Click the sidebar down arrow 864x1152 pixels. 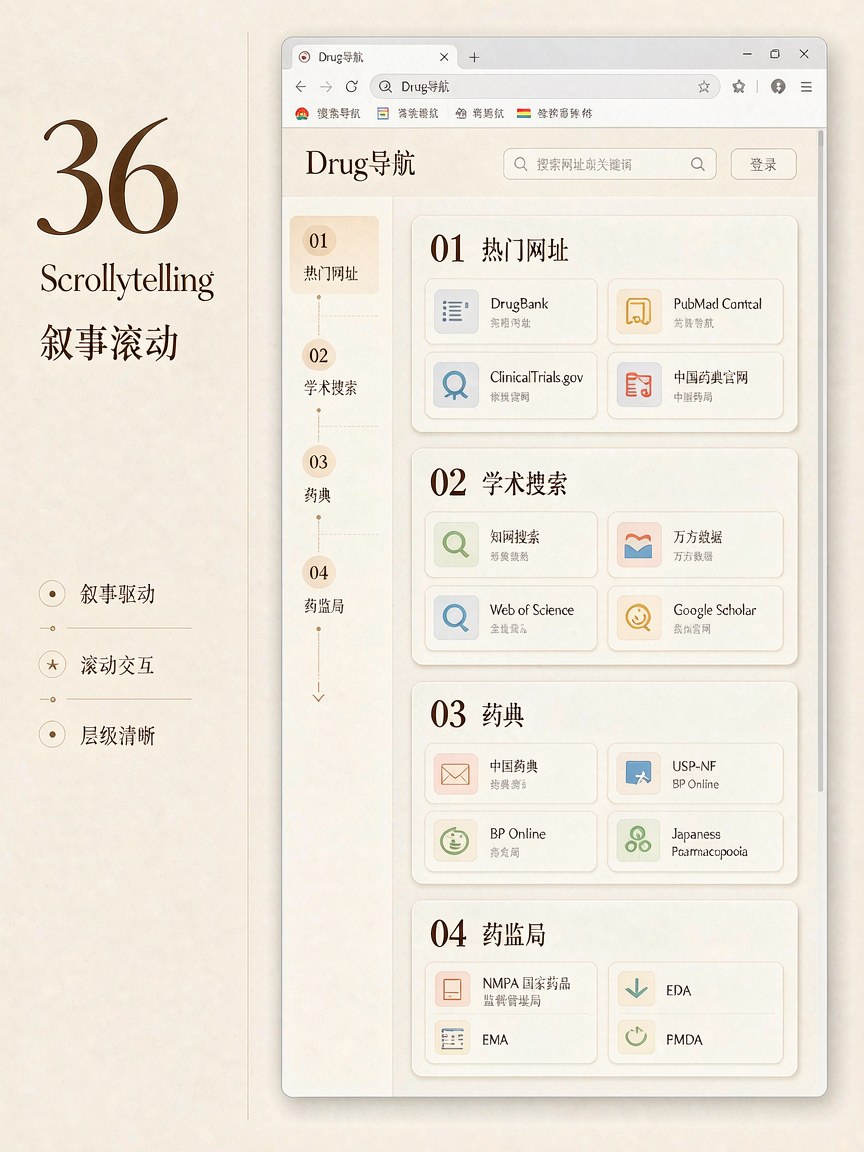tap(318, 697)
